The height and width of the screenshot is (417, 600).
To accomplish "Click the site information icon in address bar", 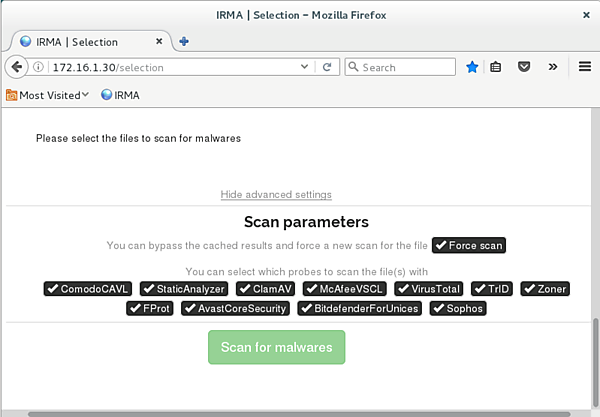I will coord(38,67).
